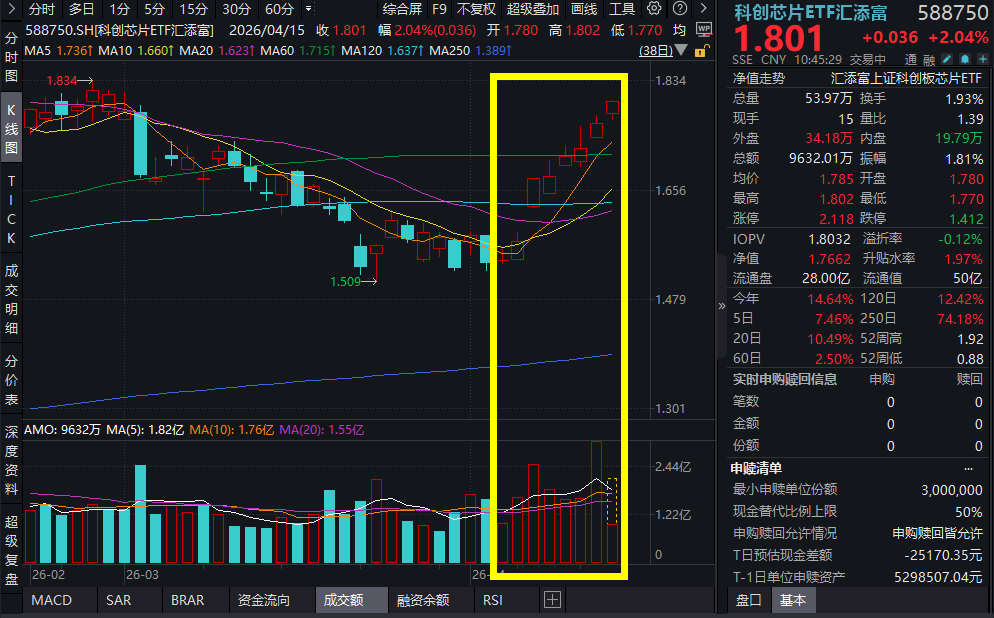Image resolution: width=994 pixels, height=618 pixels.
Task: Open 成交明细 in left sidebar
Action: 12,298
